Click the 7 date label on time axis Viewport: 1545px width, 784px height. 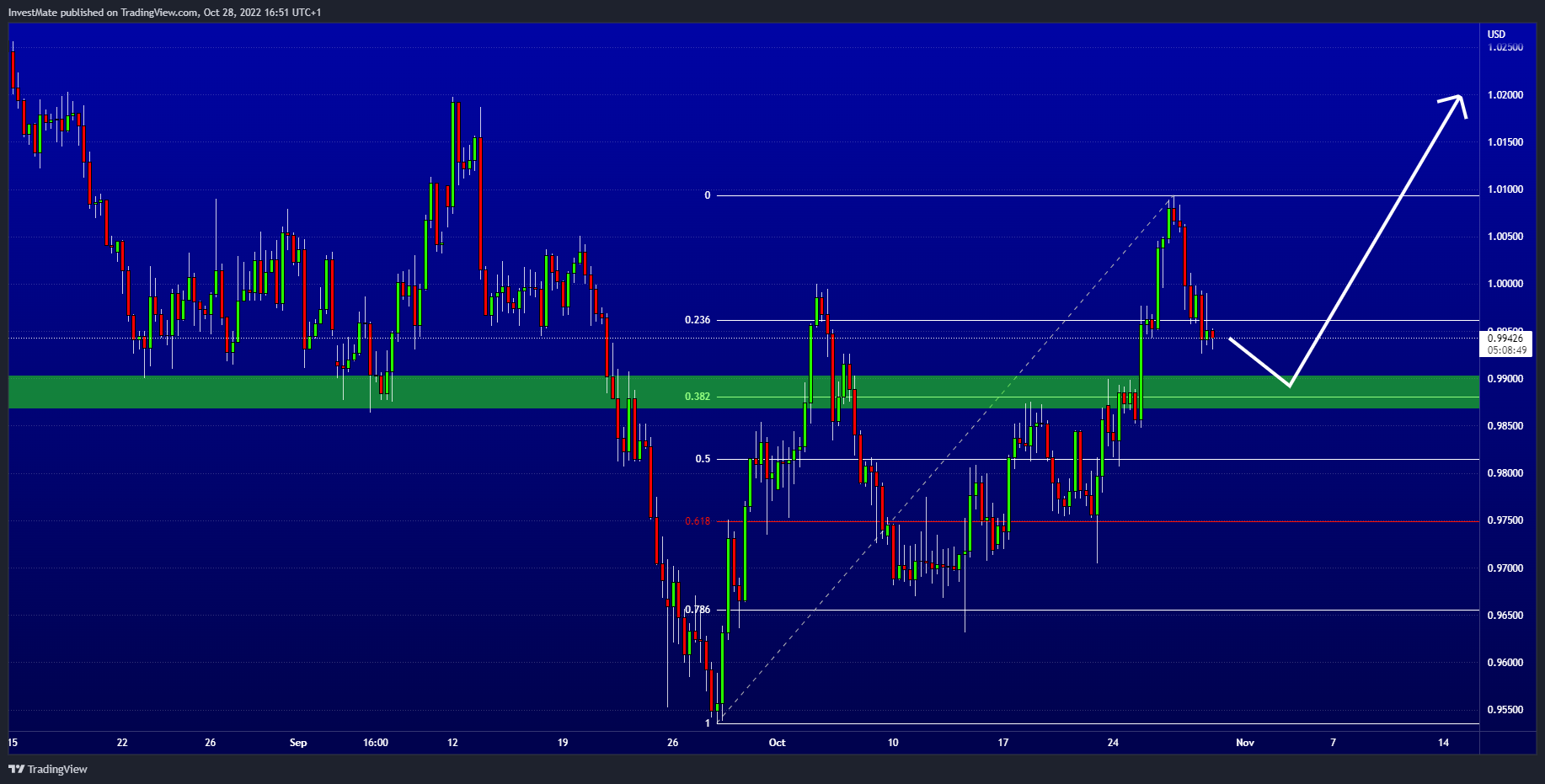pos(1333,743)
